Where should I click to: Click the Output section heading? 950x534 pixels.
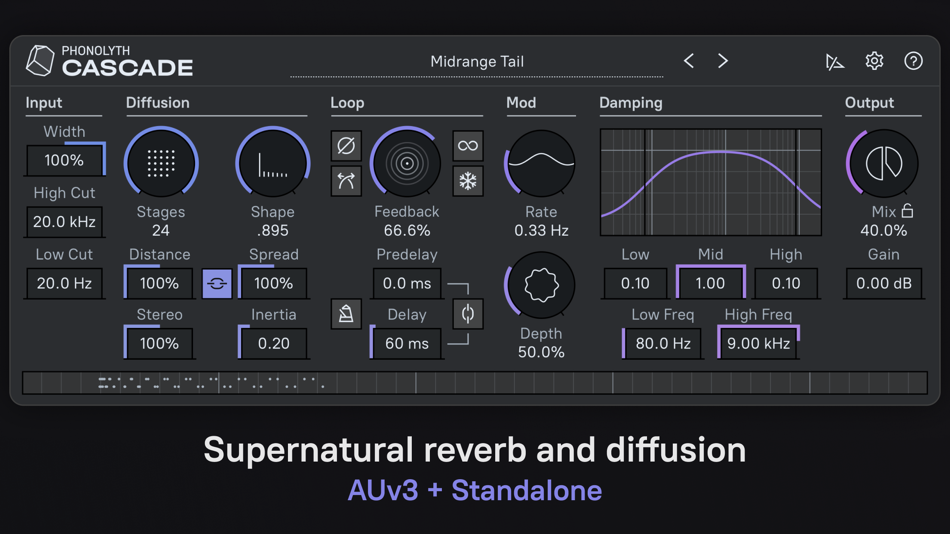click(x=869, y=102)
